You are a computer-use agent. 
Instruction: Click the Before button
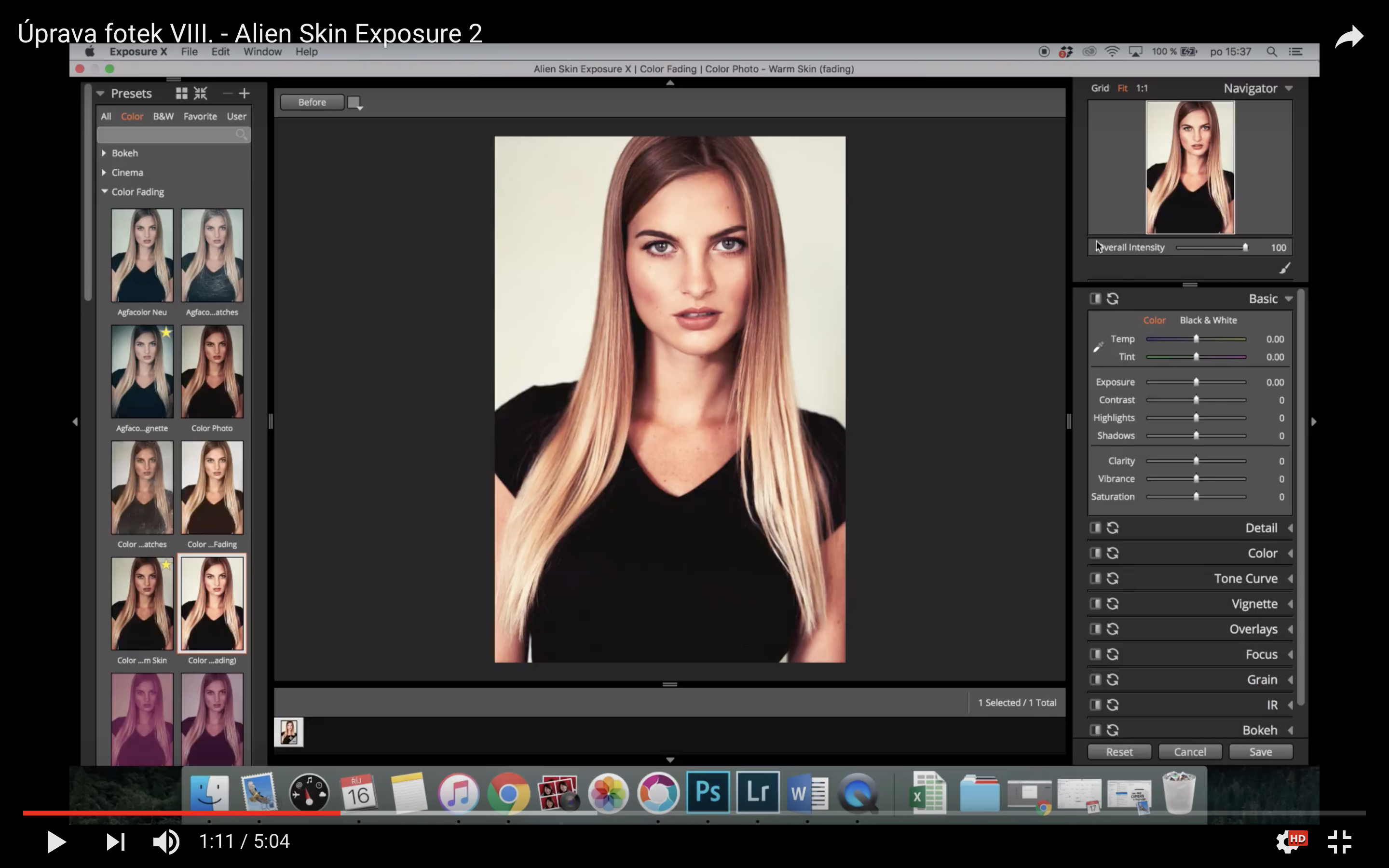[x=312, y=102]
